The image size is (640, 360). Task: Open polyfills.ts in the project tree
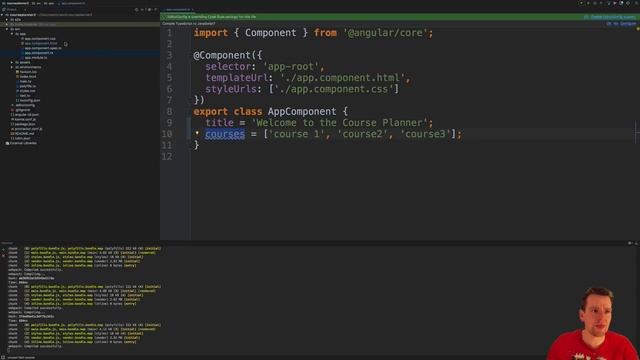click(28, 86)
